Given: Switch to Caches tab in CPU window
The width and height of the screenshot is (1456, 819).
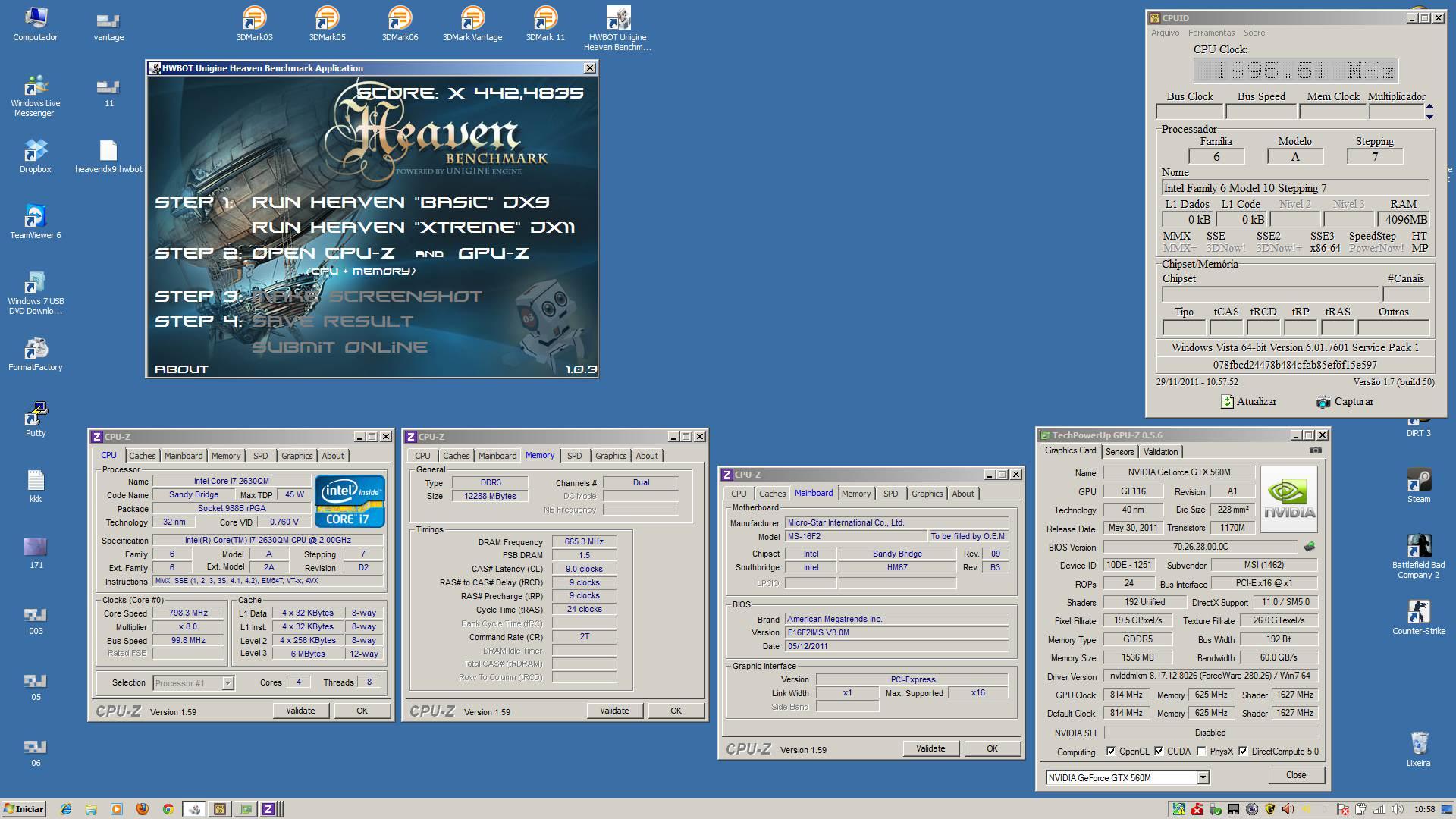Looking at the screenshot, I should tap(142, 456).
